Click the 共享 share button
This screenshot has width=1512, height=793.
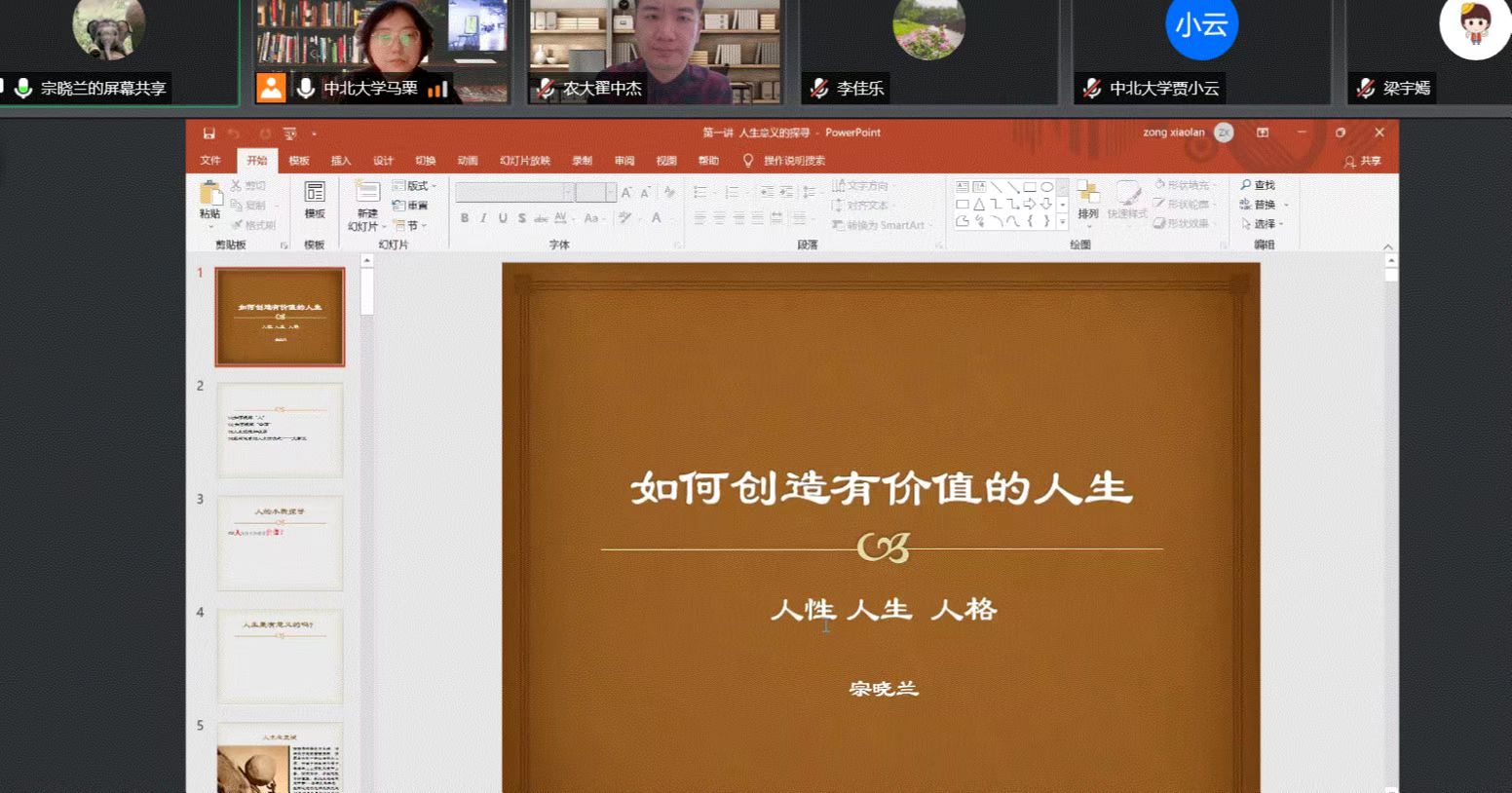click(x=1363, y=161)
